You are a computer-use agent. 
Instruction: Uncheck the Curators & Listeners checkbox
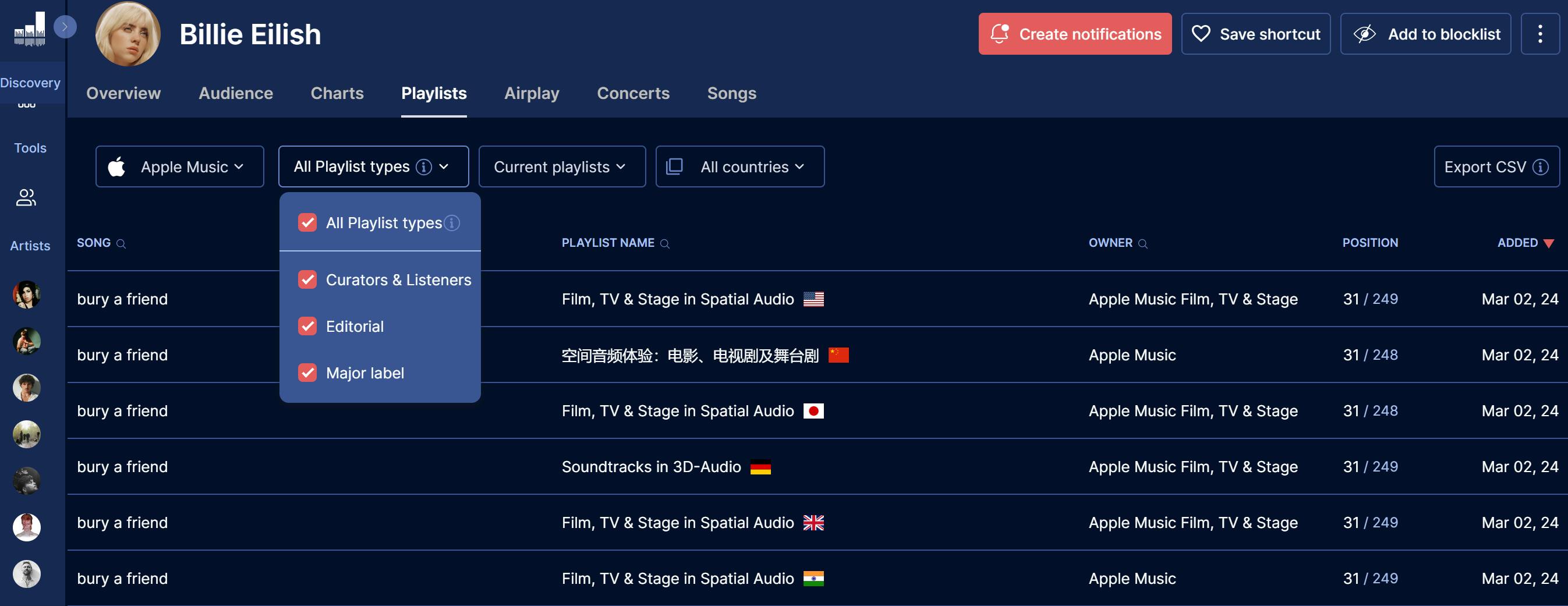click(x=307, y=280)
